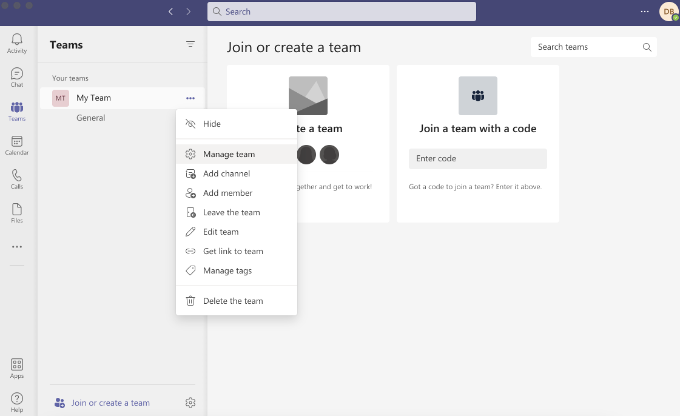The image size is (680, 416).
Task: Open the Calls section
Action: click(x=17, y=179)
